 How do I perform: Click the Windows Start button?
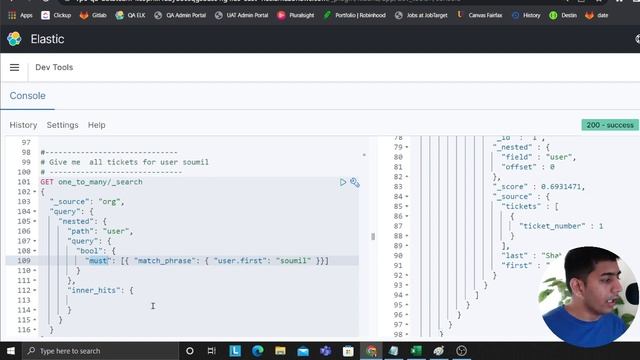point(11,351)
